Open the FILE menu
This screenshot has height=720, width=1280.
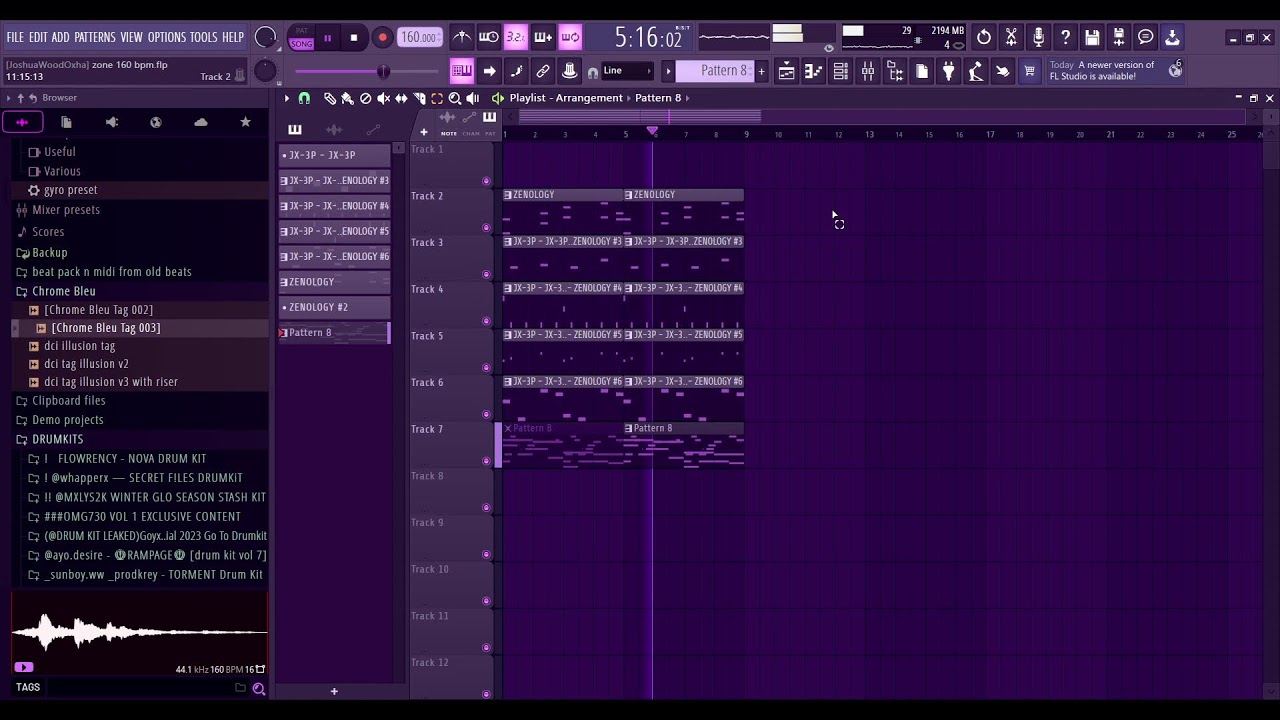point(15,37)
